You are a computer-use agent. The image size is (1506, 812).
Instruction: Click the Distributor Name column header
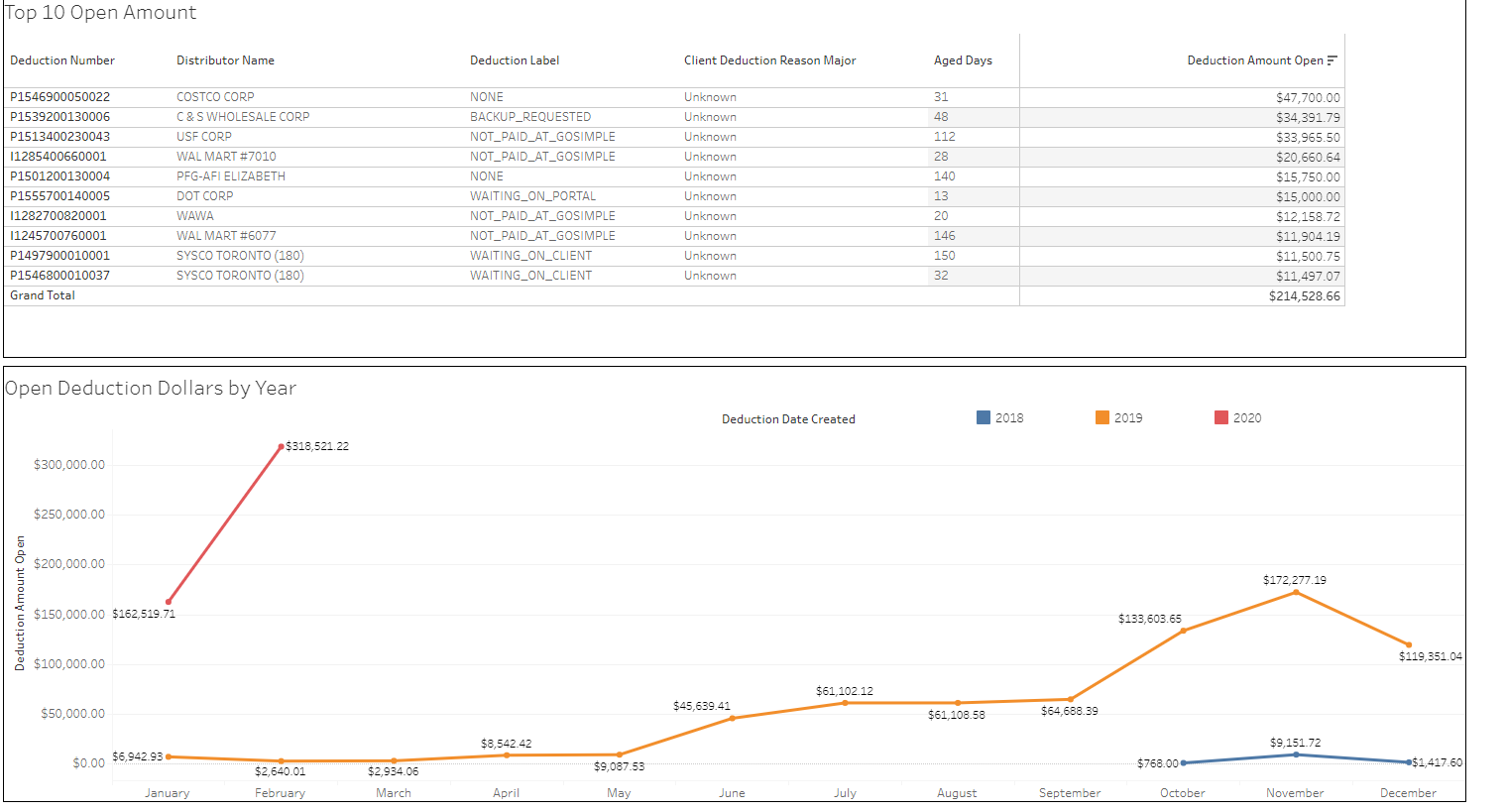coord(225,60)
